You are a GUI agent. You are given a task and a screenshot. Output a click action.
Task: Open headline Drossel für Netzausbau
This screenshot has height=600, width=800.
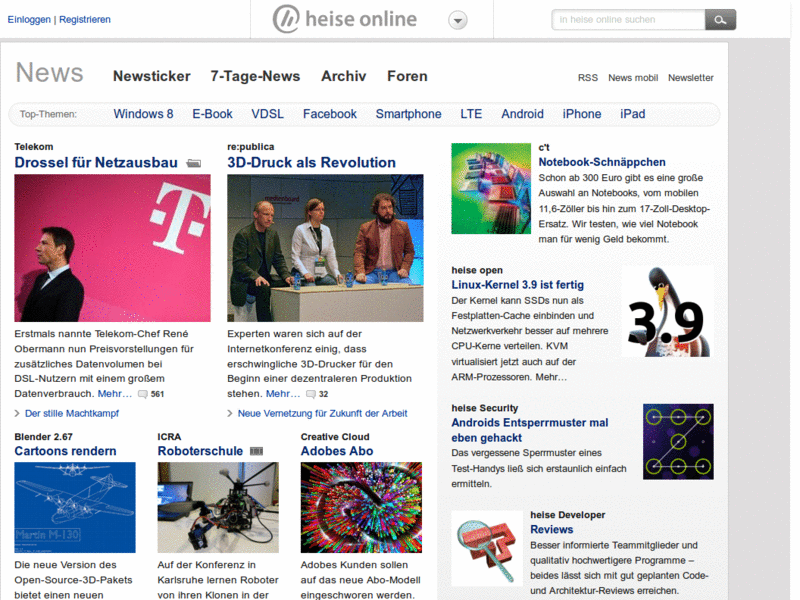pos(96,162)
